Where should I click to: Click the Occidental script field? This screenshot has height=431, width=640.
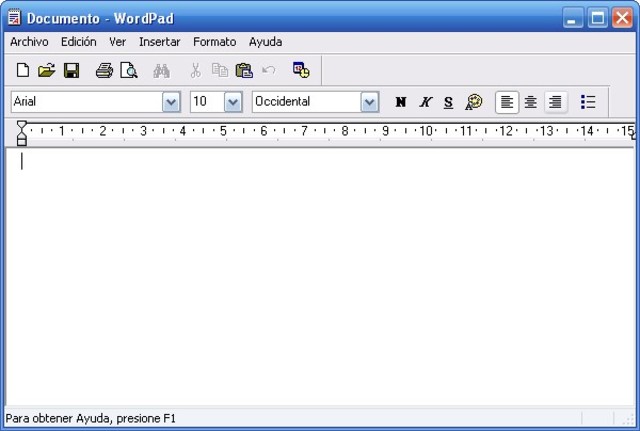point(306,102)
